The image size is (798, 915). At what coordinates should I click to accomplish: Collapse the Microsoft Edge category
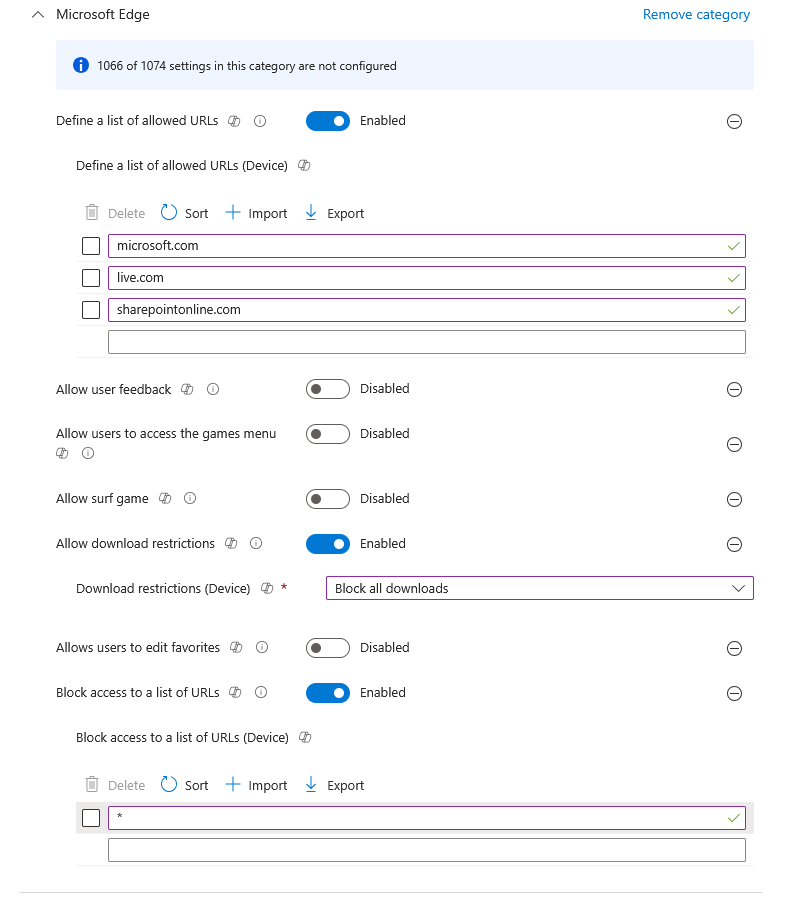[x=38, y=15]
